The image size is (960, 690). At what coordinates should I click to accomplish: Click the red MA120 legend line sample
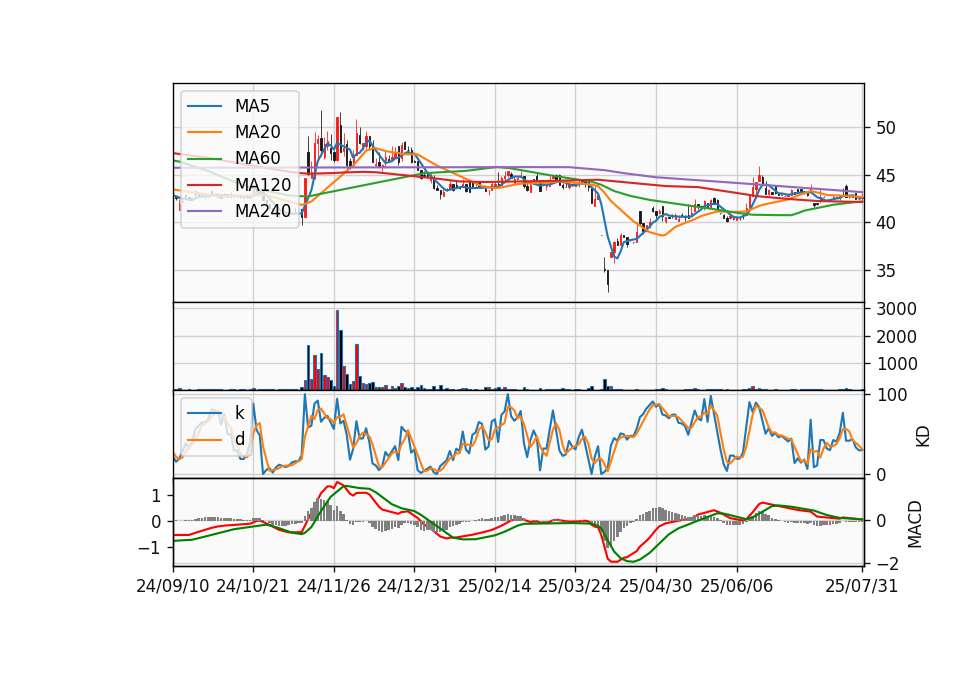tap(204, 185)
